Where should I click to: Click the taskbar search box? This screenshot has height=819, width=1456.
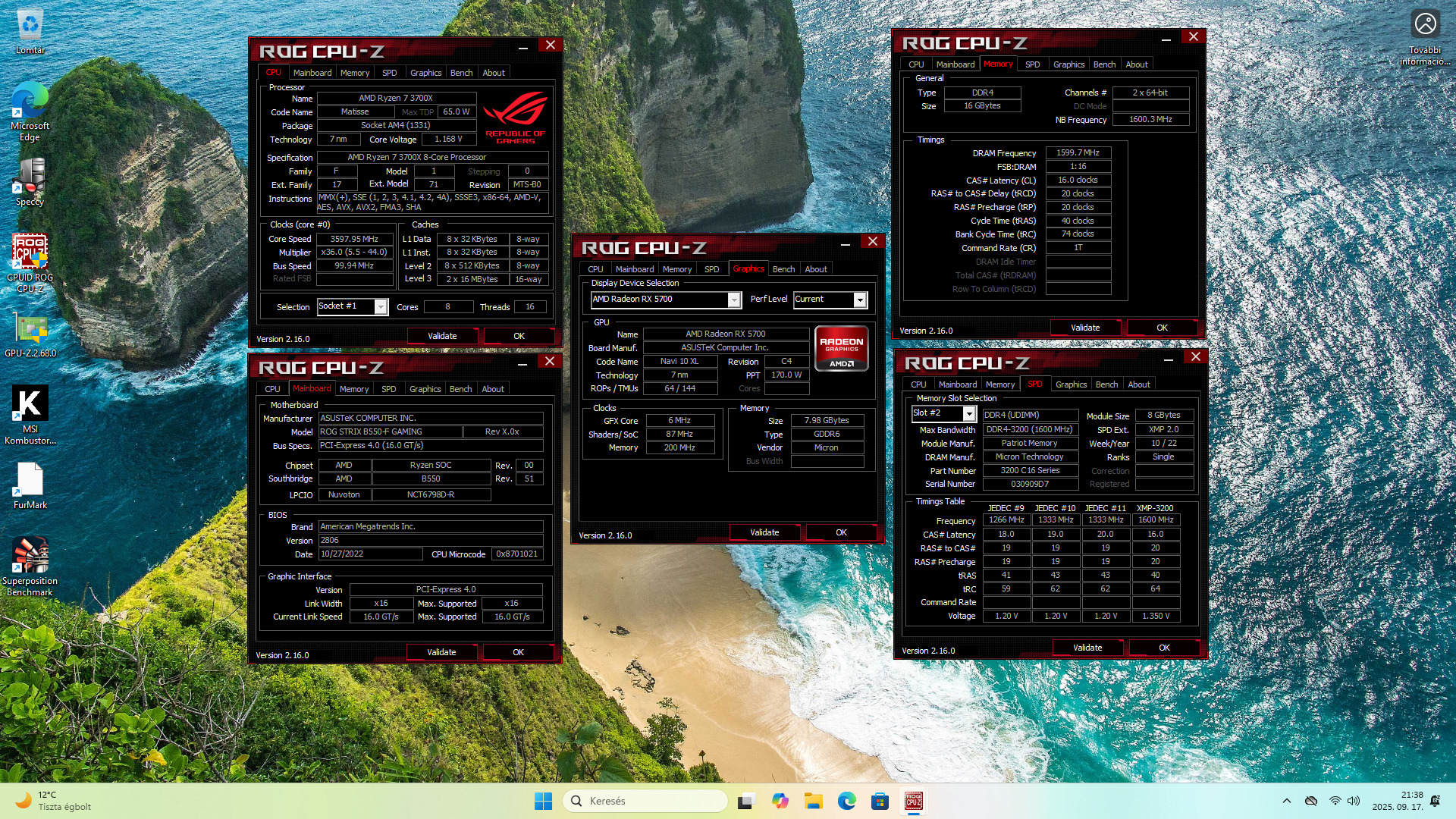click(x=645, y=801)
